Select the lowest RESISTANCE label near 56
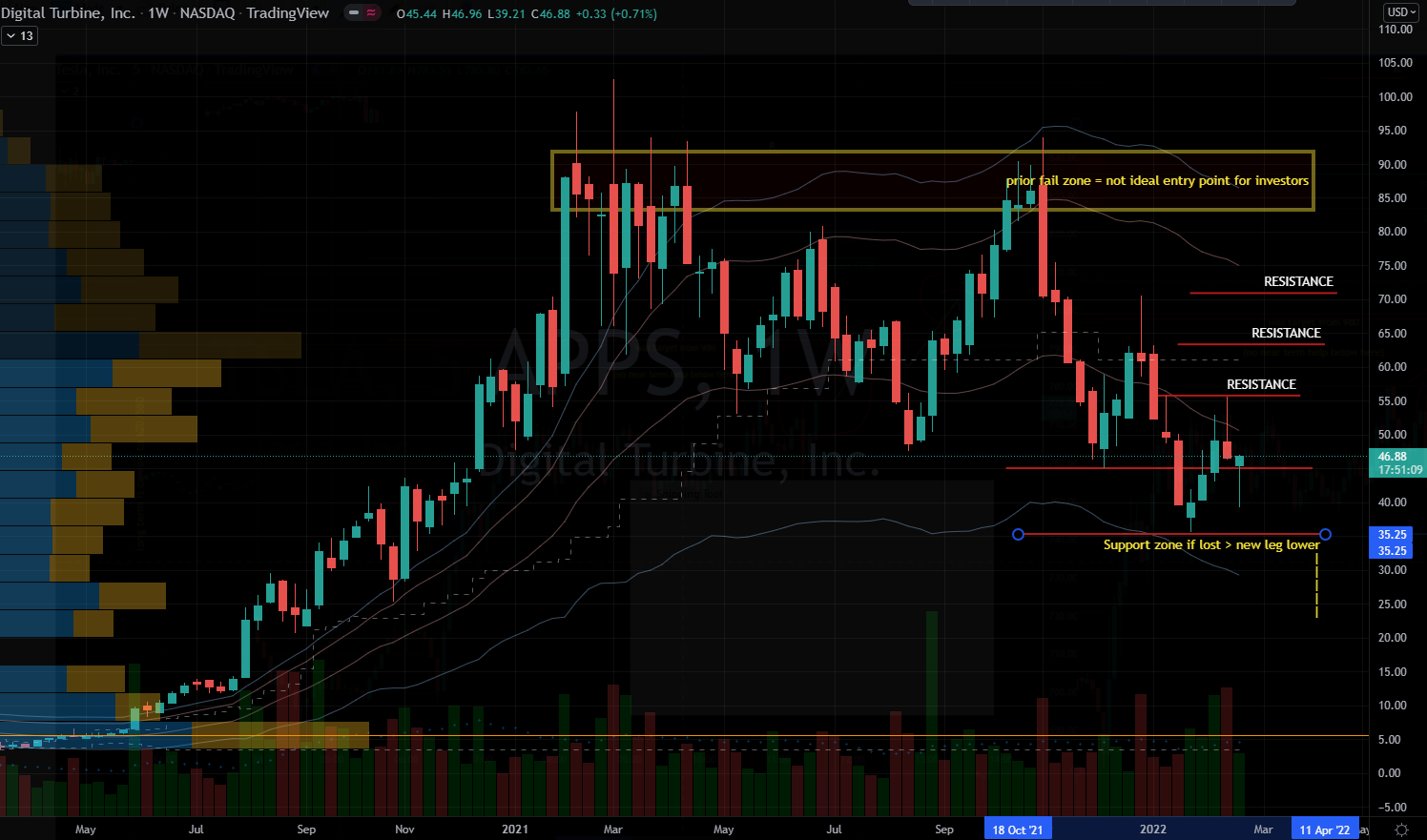Viewport: 1427px width, 840px height. pos(1261,384)
